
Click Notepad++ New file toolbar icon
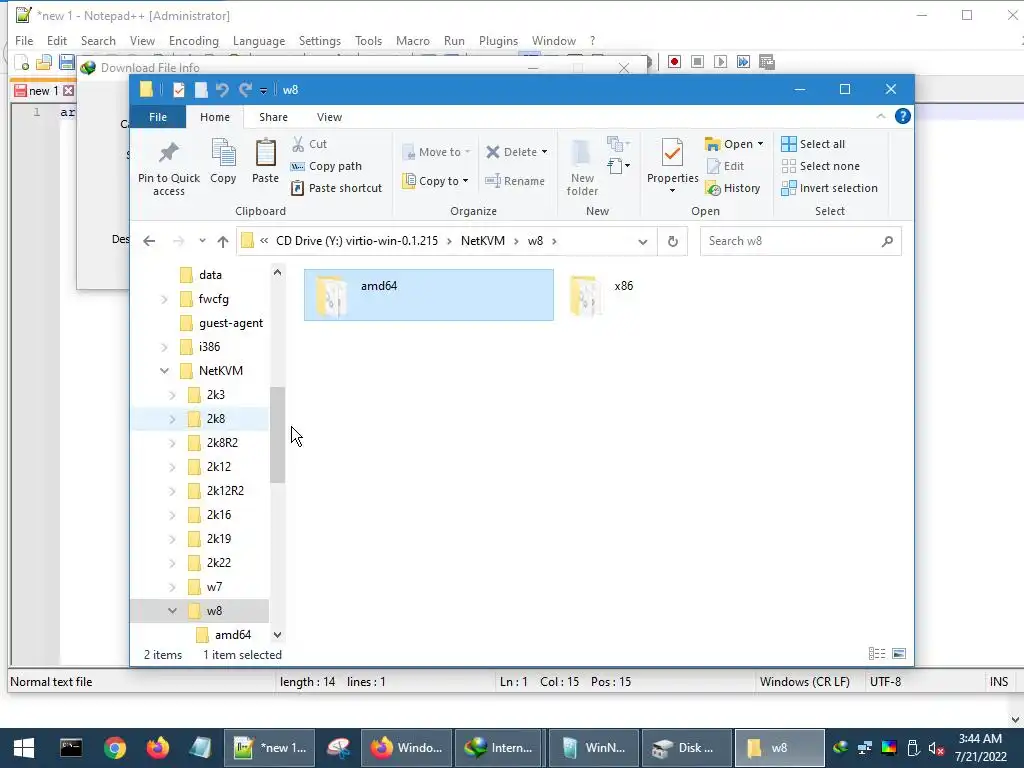pos(22,62)
